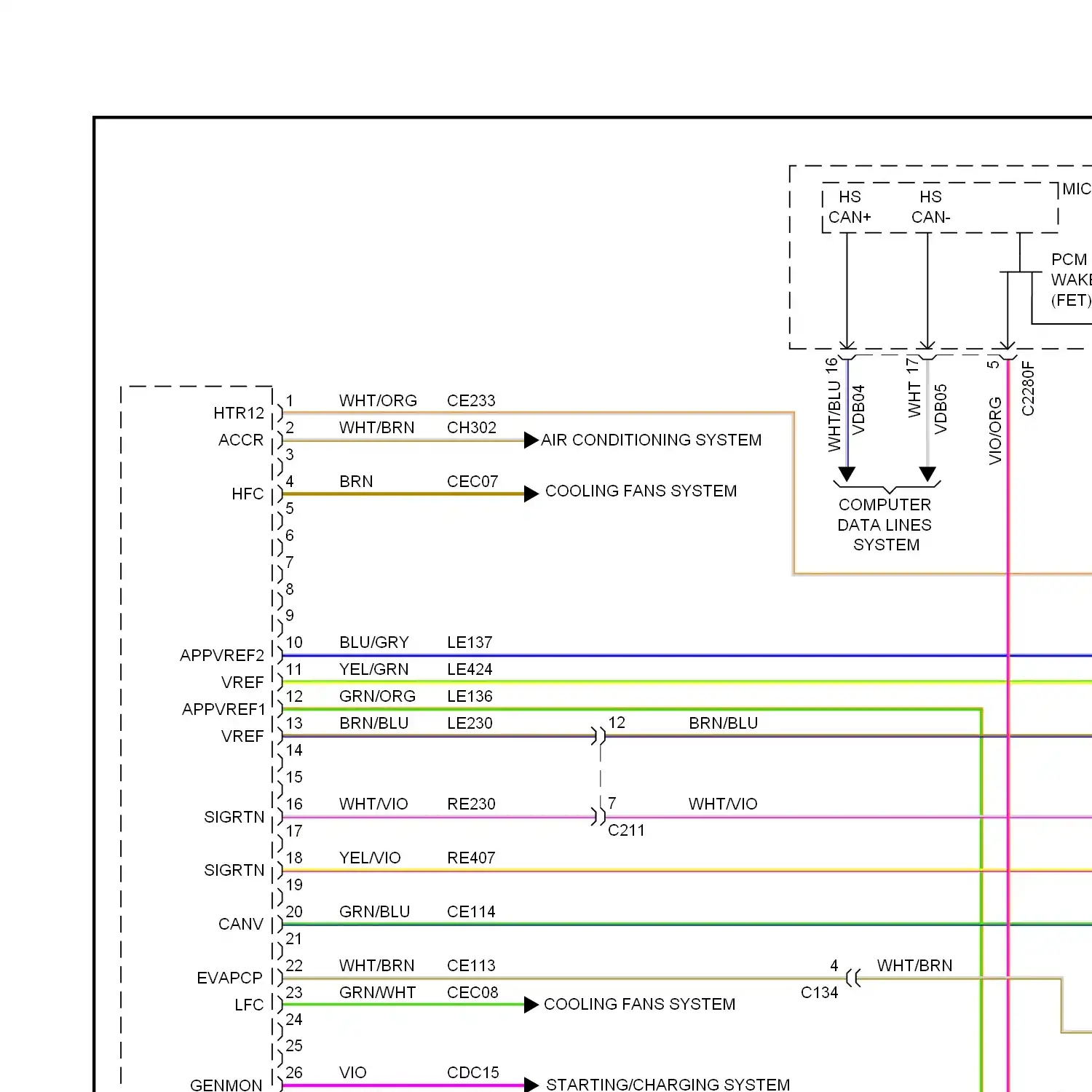This screenshot has height=1092, width=1092.
Task: Click the PCM wake text
Action: [x=1071, y=280]
